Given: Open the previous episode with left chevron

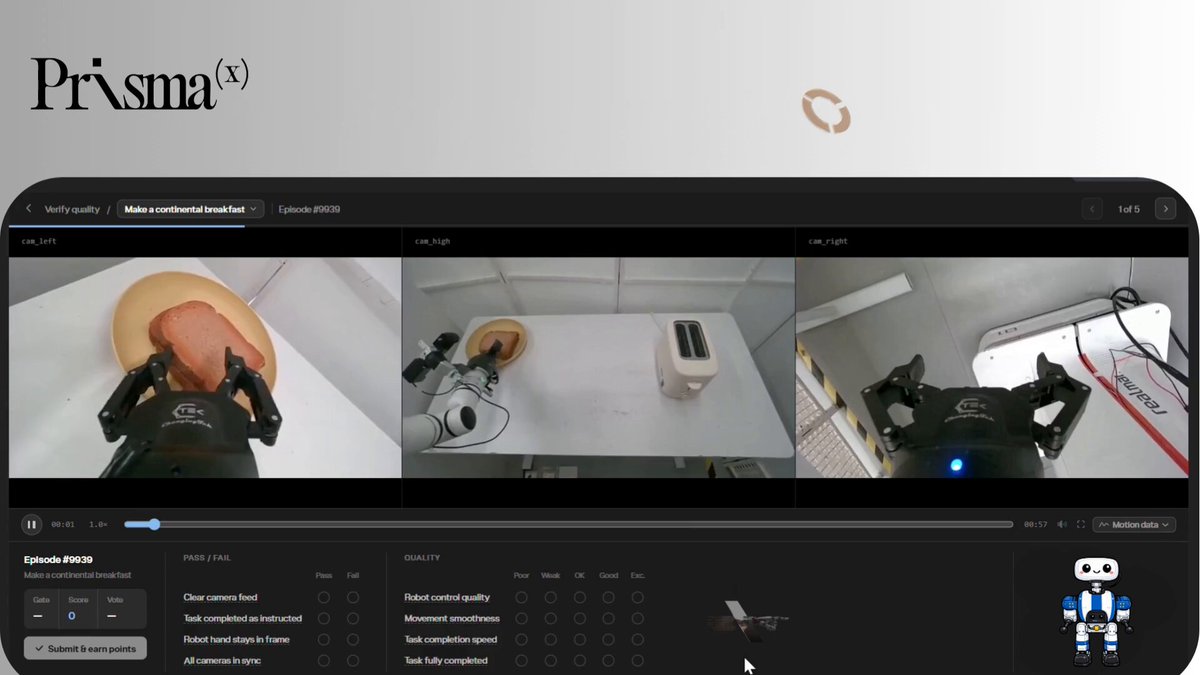Looking at the screenshot, I should pos(1093,209).
